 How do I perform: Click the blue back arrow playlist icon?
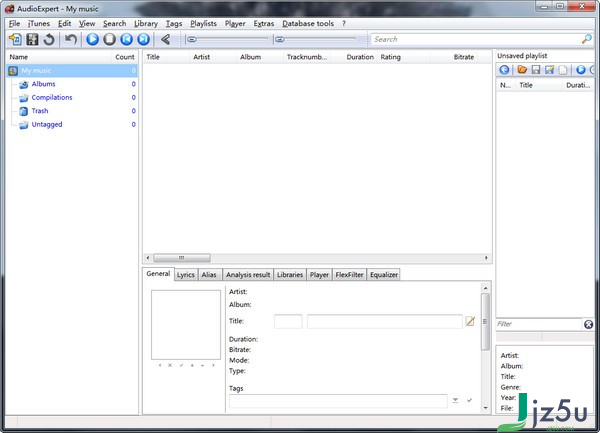[x=504, y=70]
